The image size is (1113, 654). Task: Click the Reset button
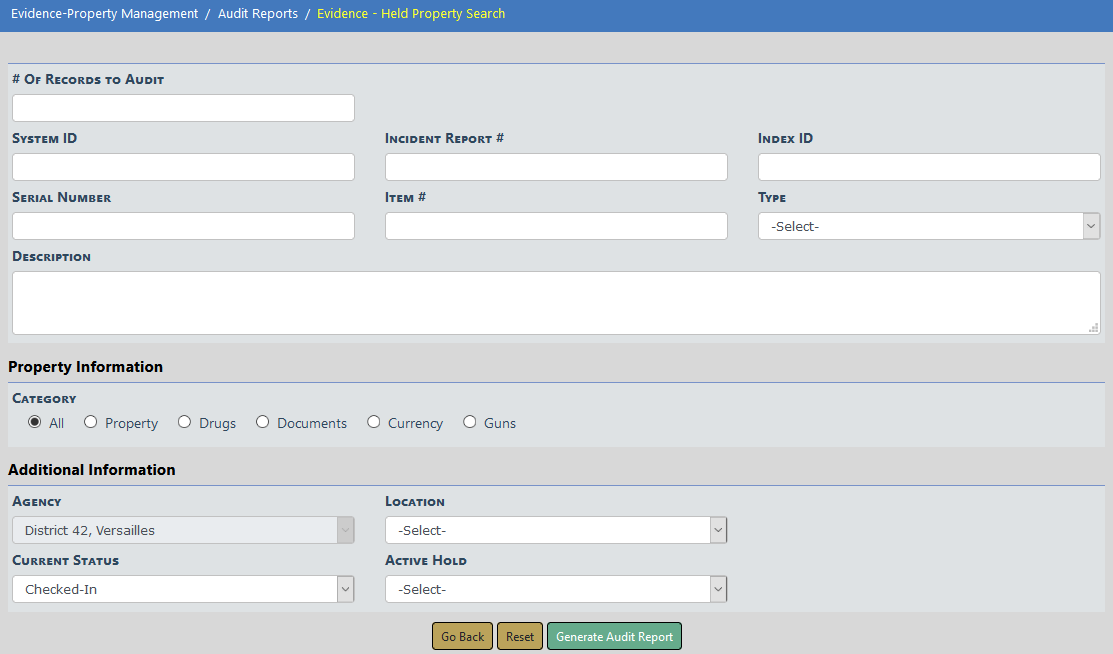point(519,637)
